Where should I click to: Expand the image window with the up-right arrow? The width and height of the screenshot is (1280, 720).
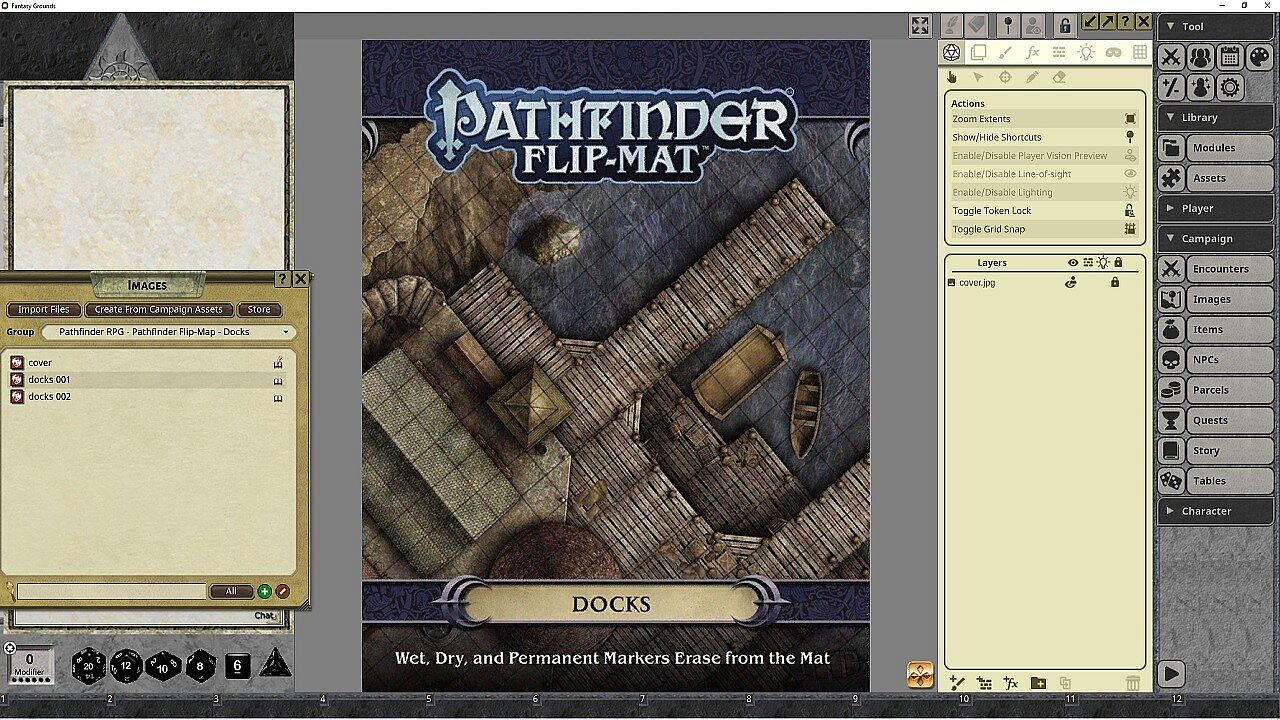click(1108, 21)
